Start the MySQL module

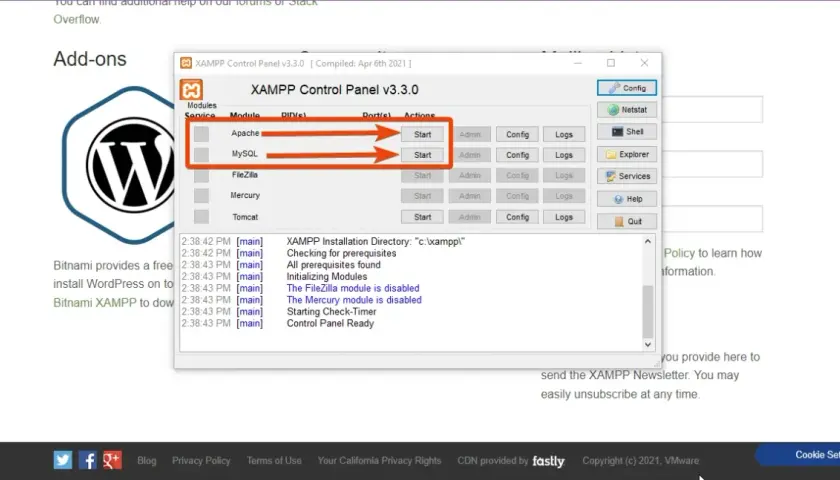coord(422,155)
